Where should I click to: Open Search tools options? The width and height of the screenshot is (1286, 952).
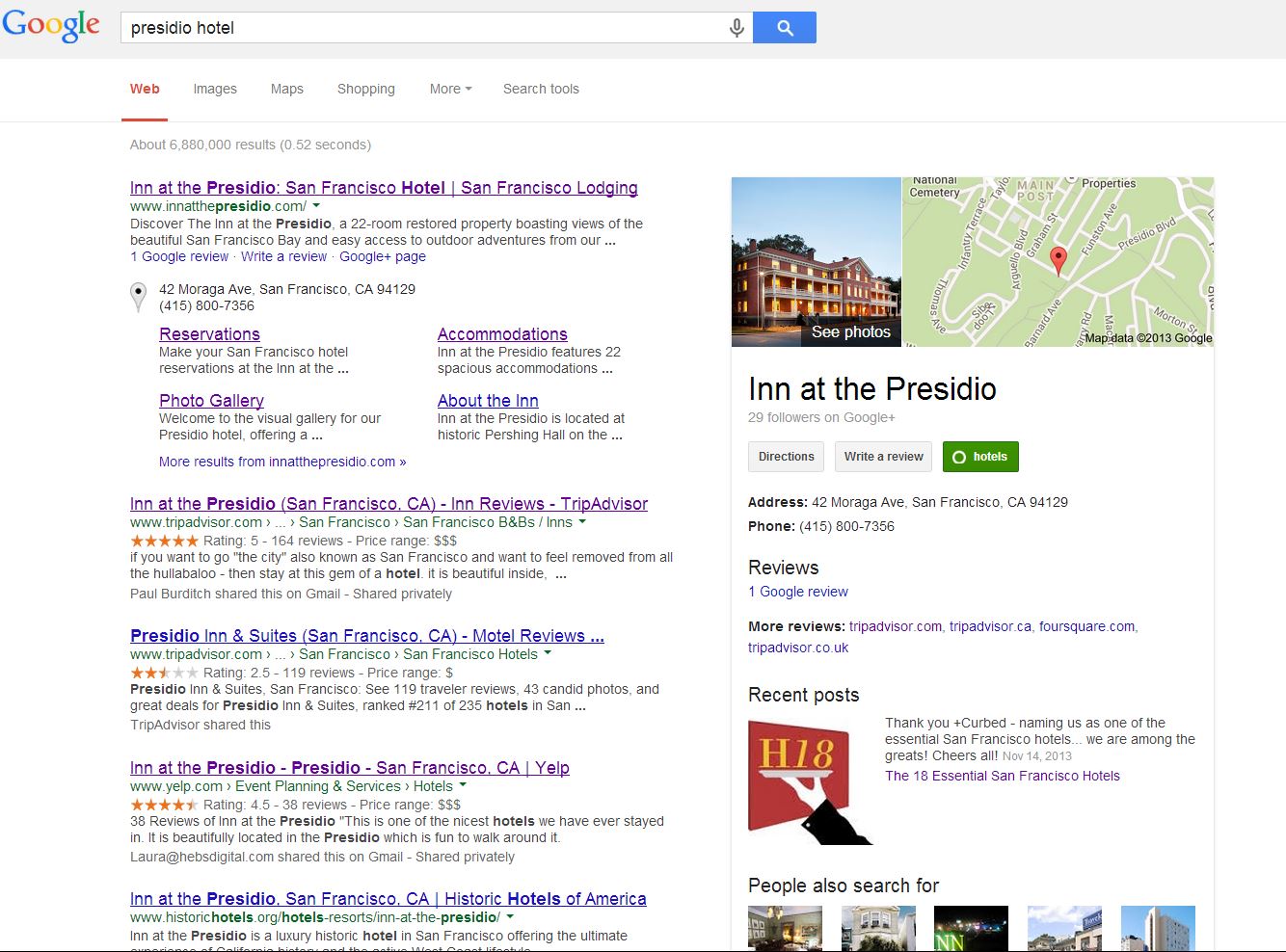pos(541,89)
